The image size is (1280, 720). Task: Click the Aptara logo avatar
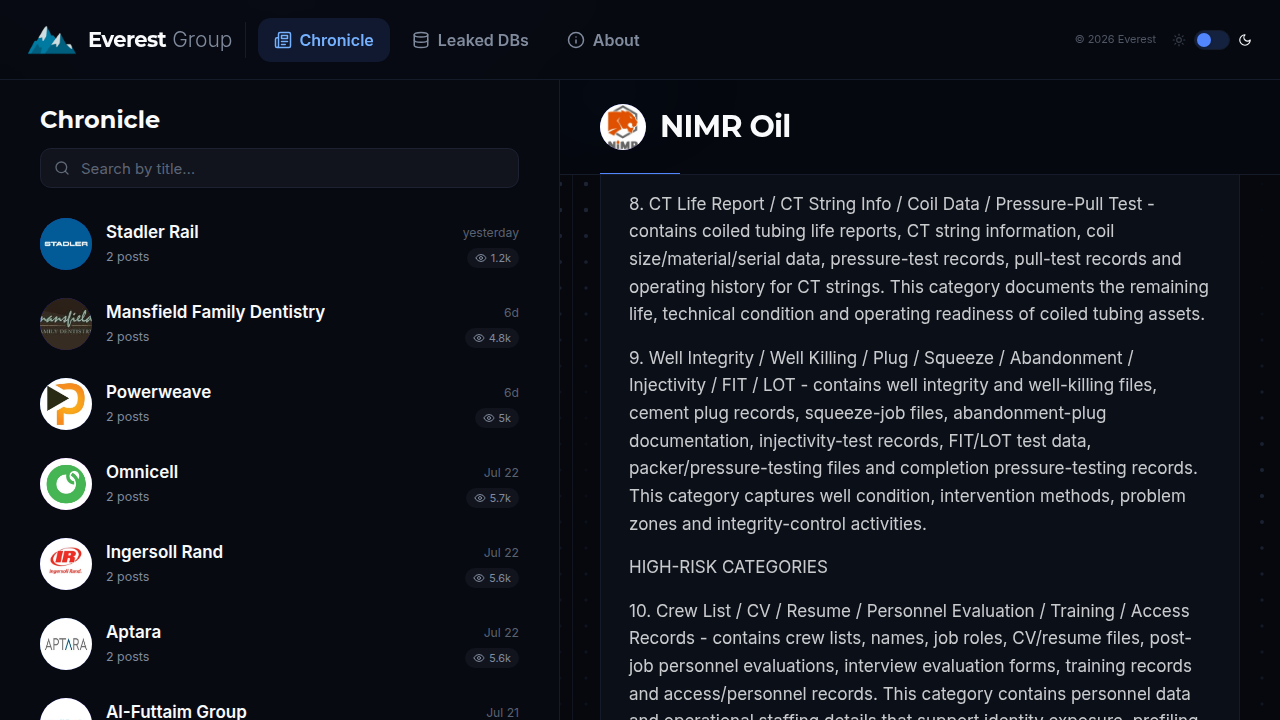tap(66, 644)
